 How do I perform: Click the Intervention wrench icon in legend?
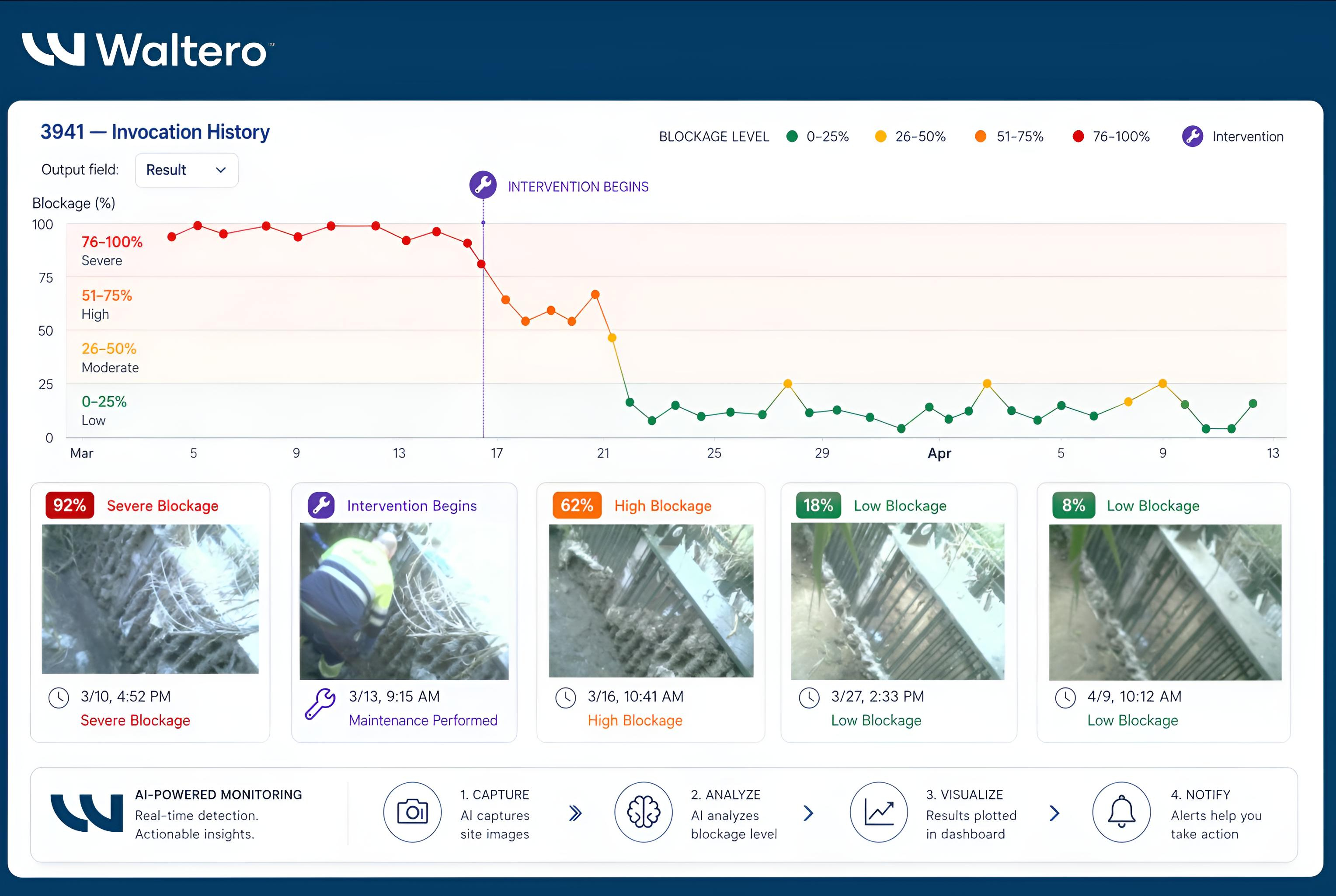(x=1192, y=136)
